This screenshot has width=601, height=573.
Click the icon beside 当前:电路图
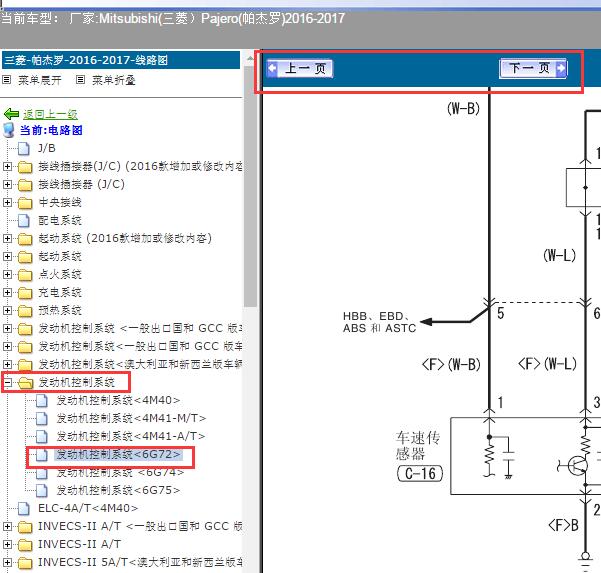tap(8, 130)
